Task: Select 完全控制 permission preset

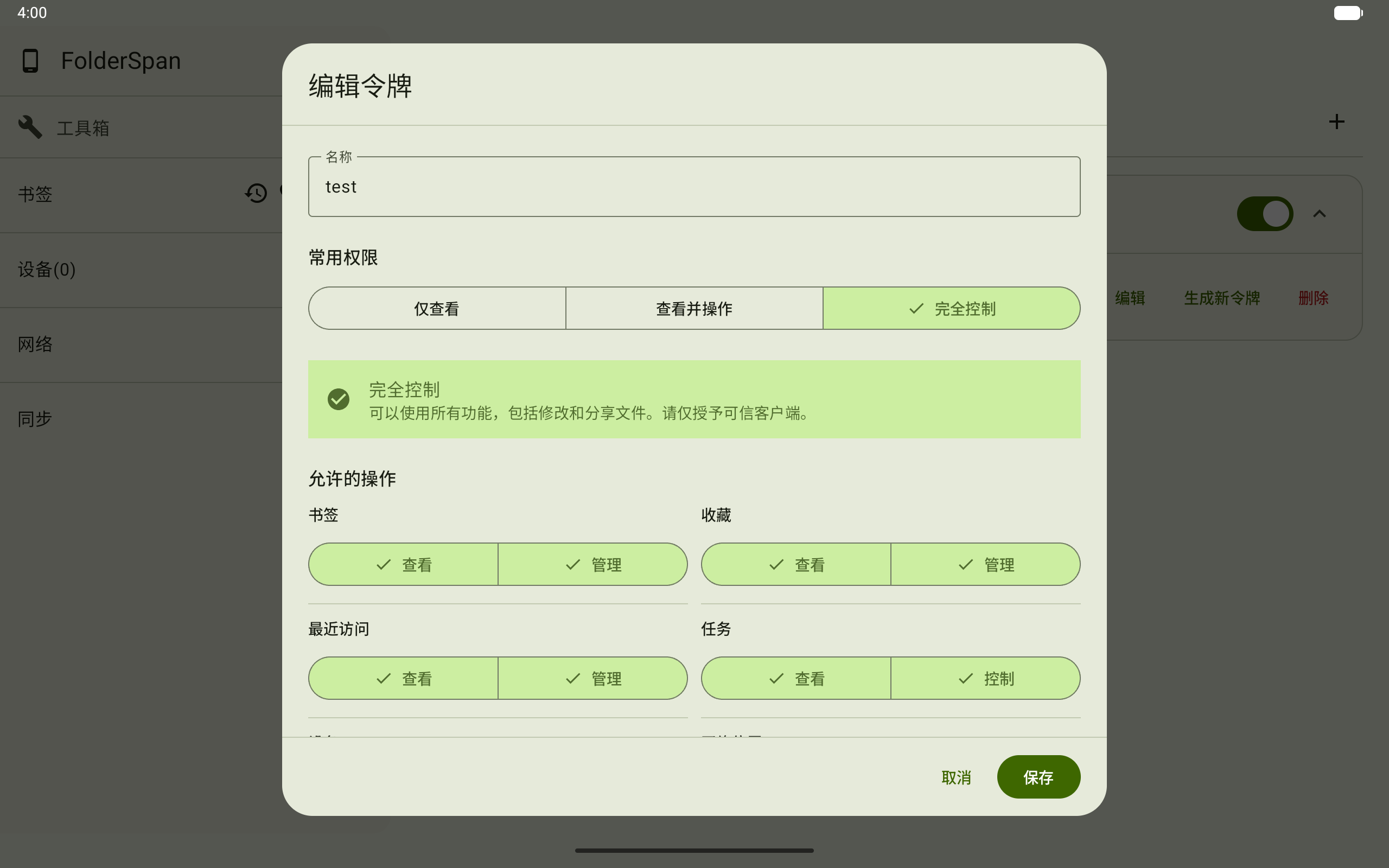Action: tap(951, 308)
